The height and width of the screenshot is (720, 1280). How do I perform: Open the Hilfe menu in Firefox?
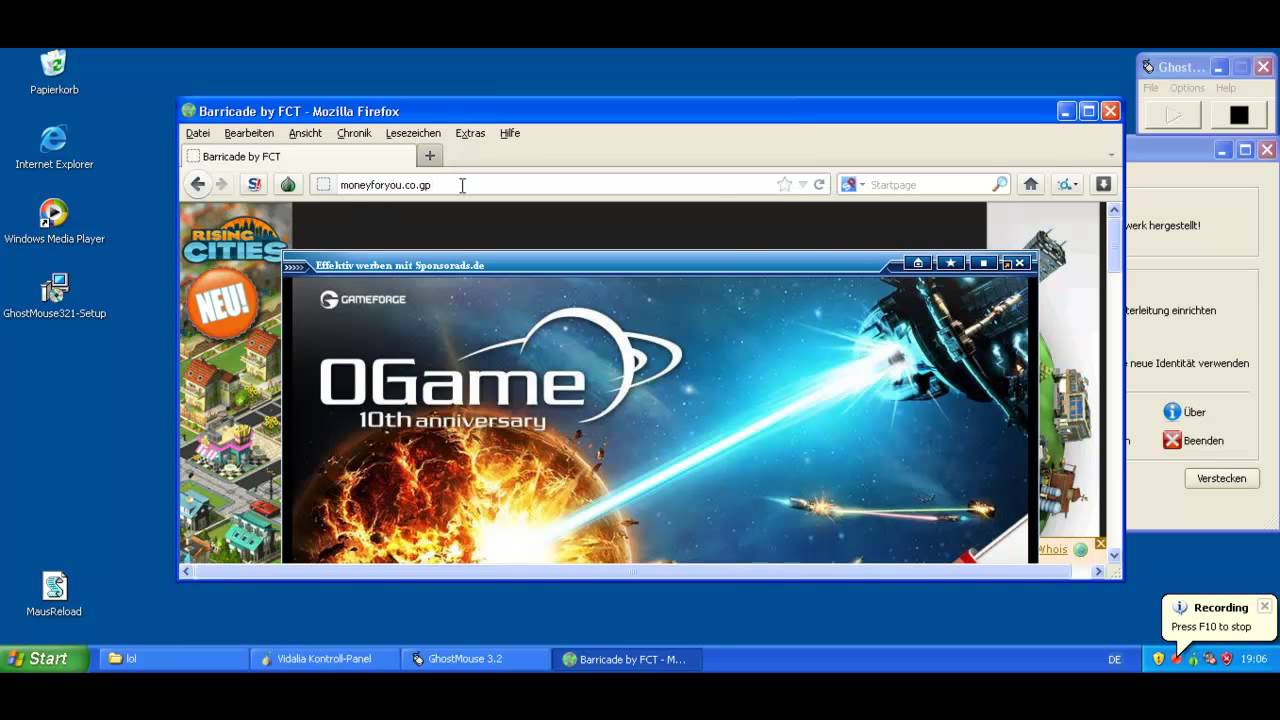(510, 133)
